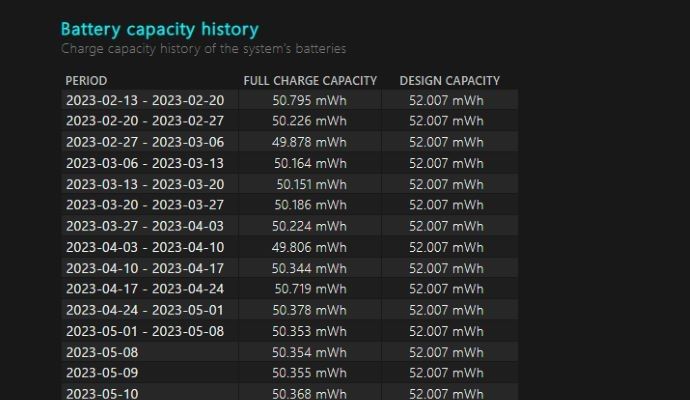This screenshot has height=400, width=690.
Task: Select the DESIGN CAPACITY column header
Action: point(450,81)
